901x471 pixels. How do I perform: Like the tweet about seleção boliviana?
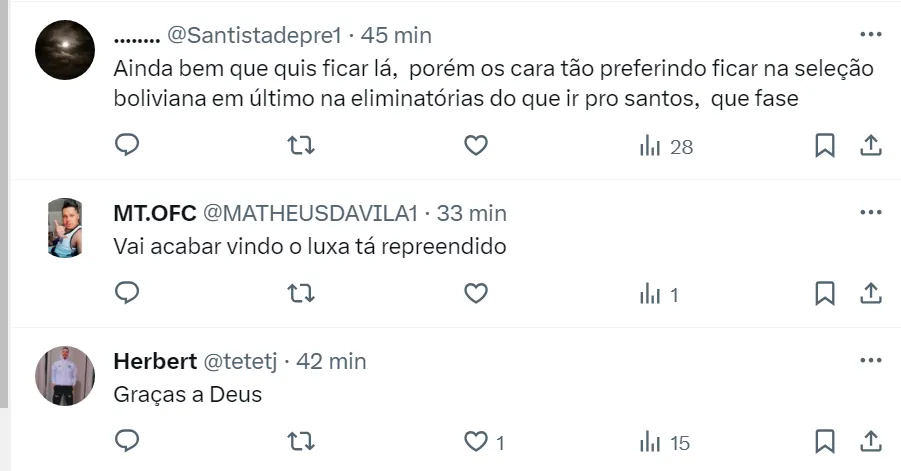coord(476,146)
